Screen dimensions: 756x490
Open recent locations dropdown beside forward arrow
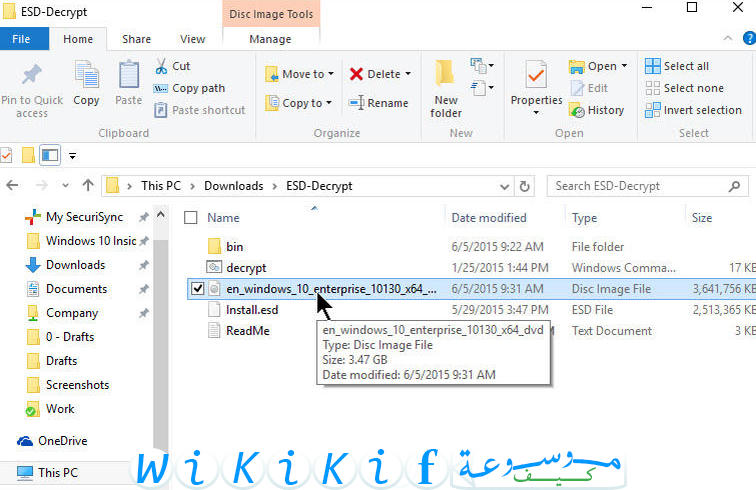[65, 185]
